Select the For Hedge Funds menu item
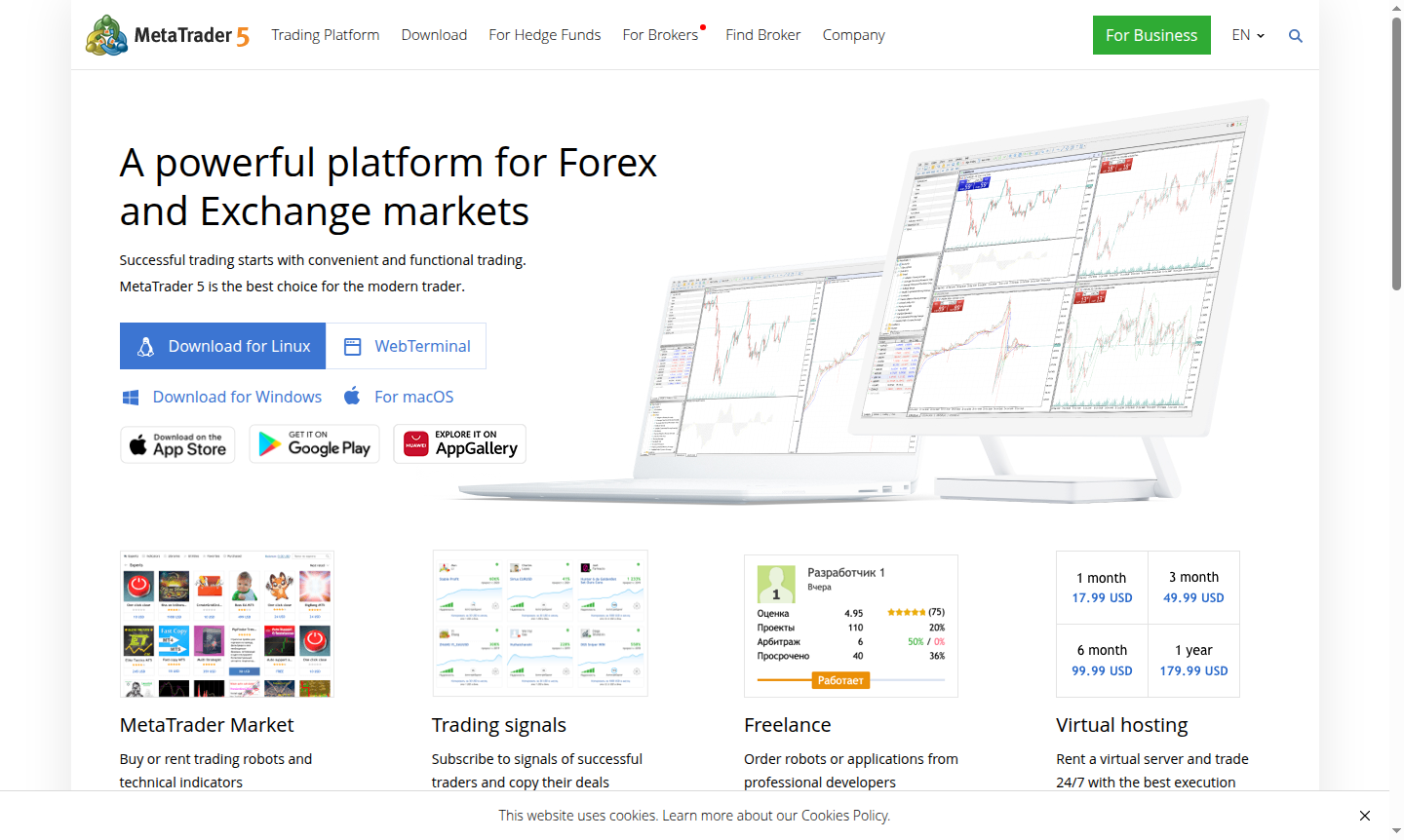The width and height of the screenshot is (1404, 840). click(544, 34)
